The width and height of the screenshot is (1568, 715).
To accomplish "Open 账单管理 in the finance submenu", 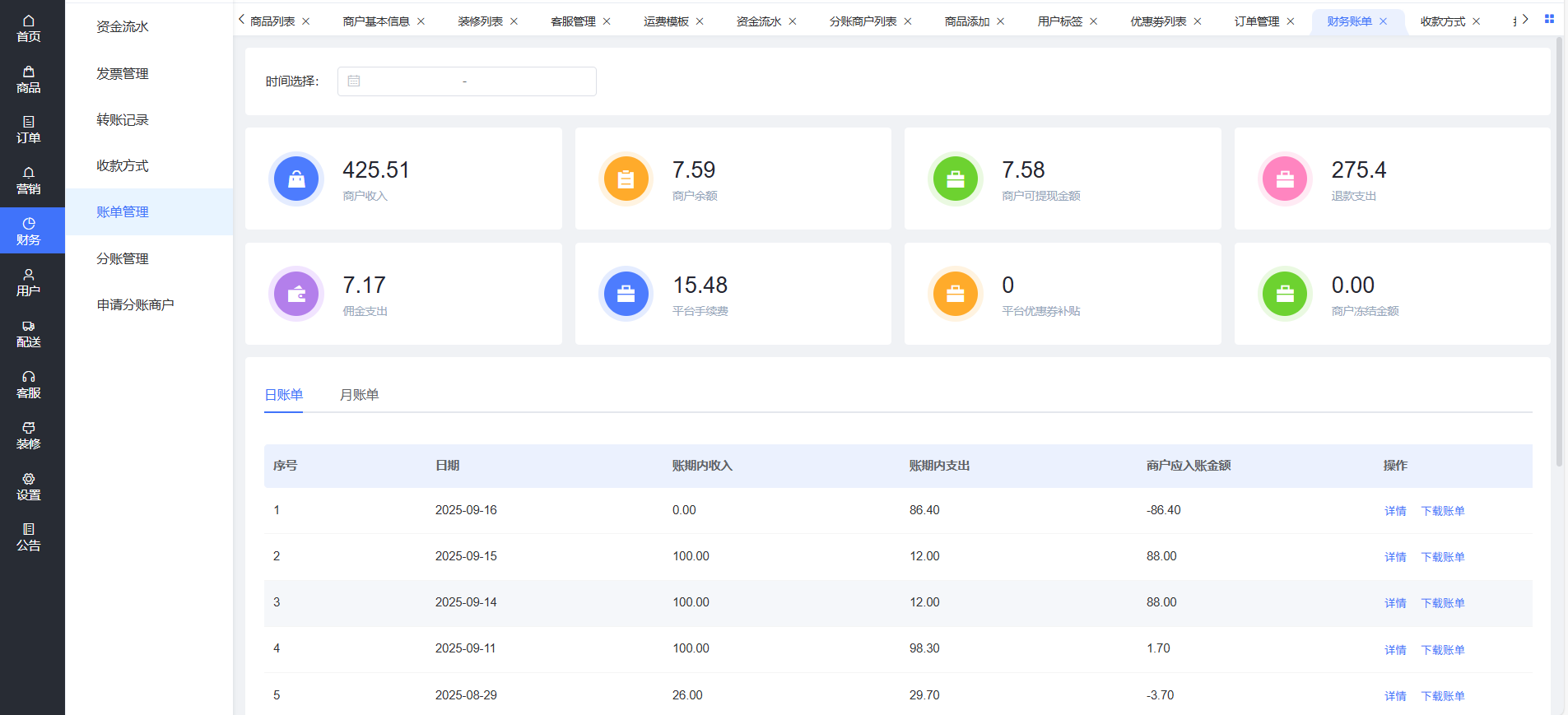I will coord(149,211).
